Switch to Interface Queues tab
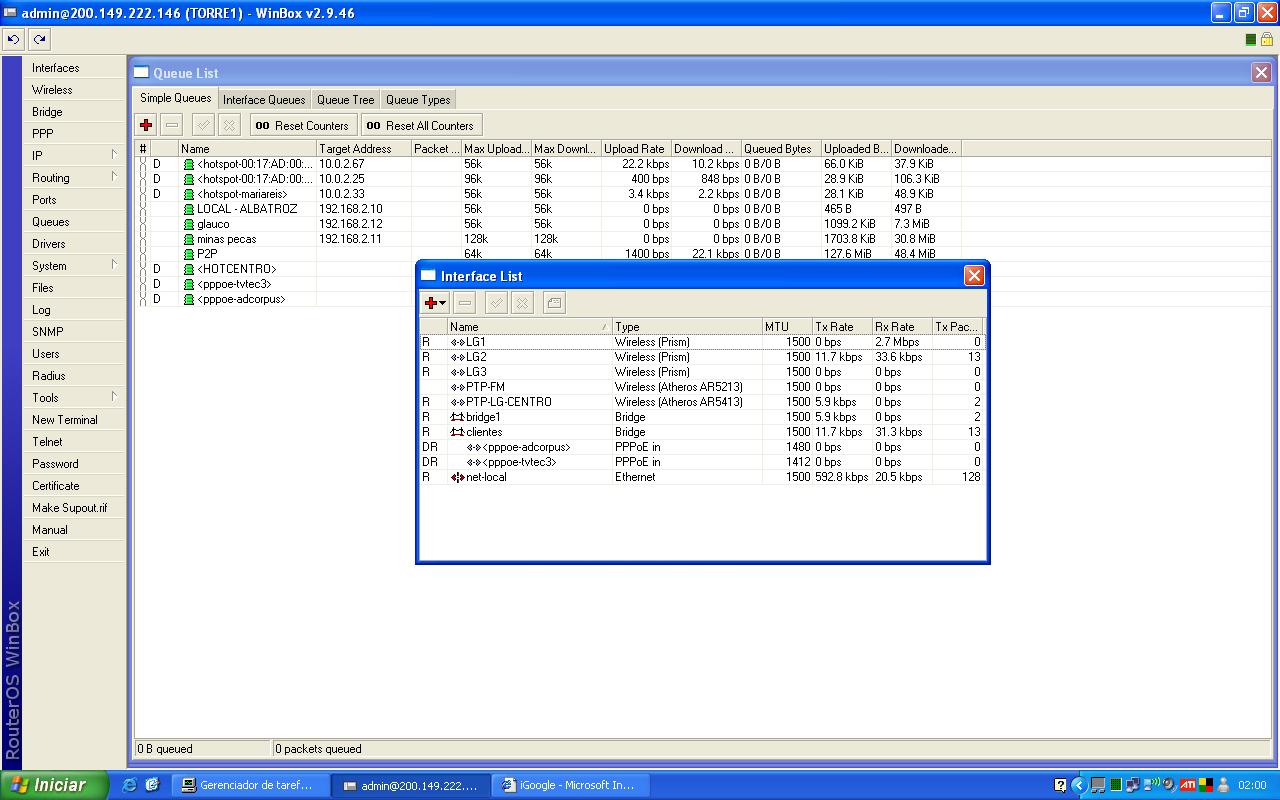 (x=264, y=100)
